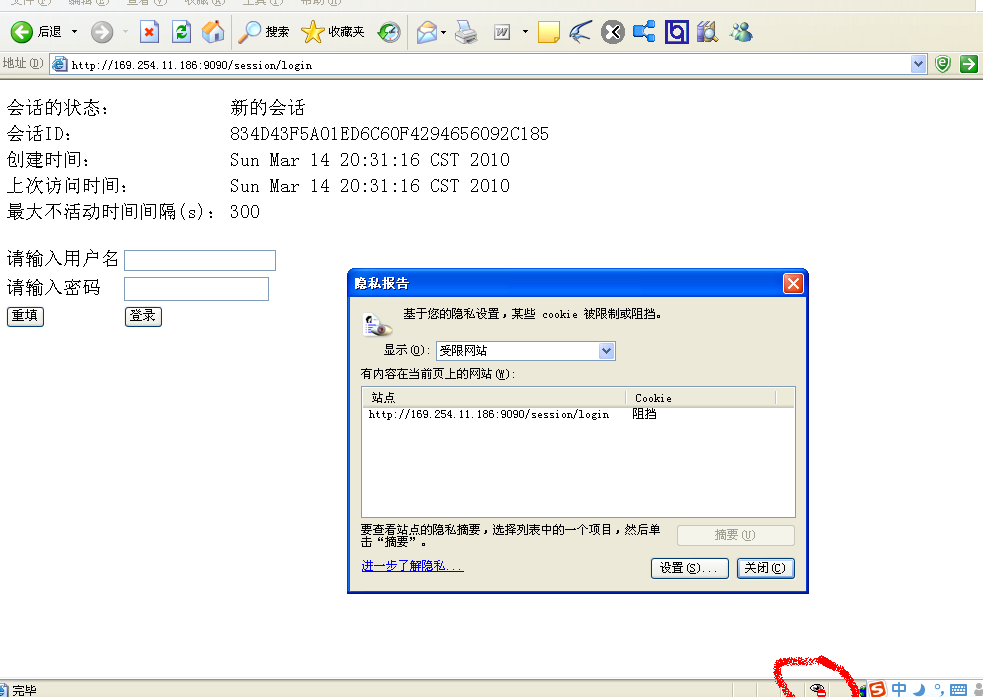983x697 pixels.
Task: Click the blue share-nodes toolbar icon
Action: (644, 31)
